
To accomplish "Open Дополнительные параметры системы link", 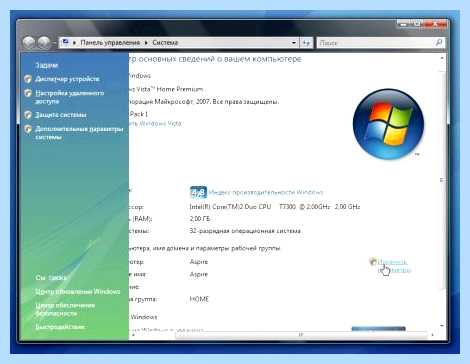I will coord(79,133).
